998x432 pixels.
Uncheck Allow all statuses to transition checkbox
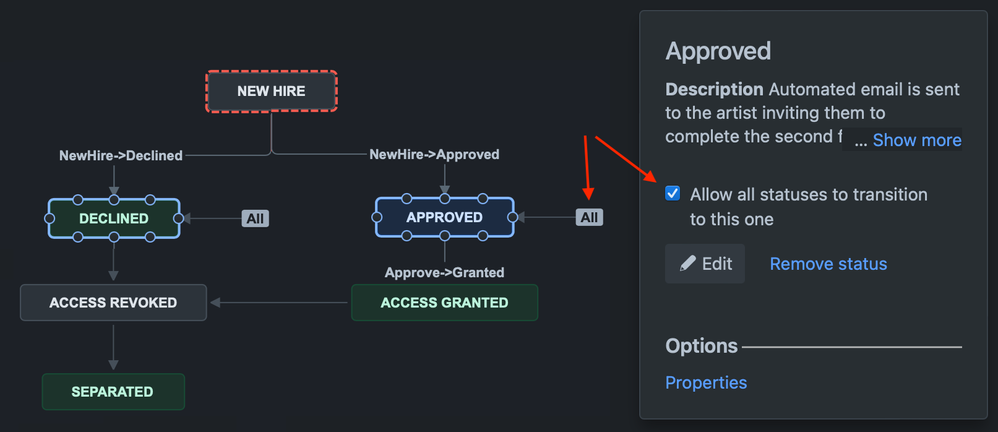pos(672,193)
